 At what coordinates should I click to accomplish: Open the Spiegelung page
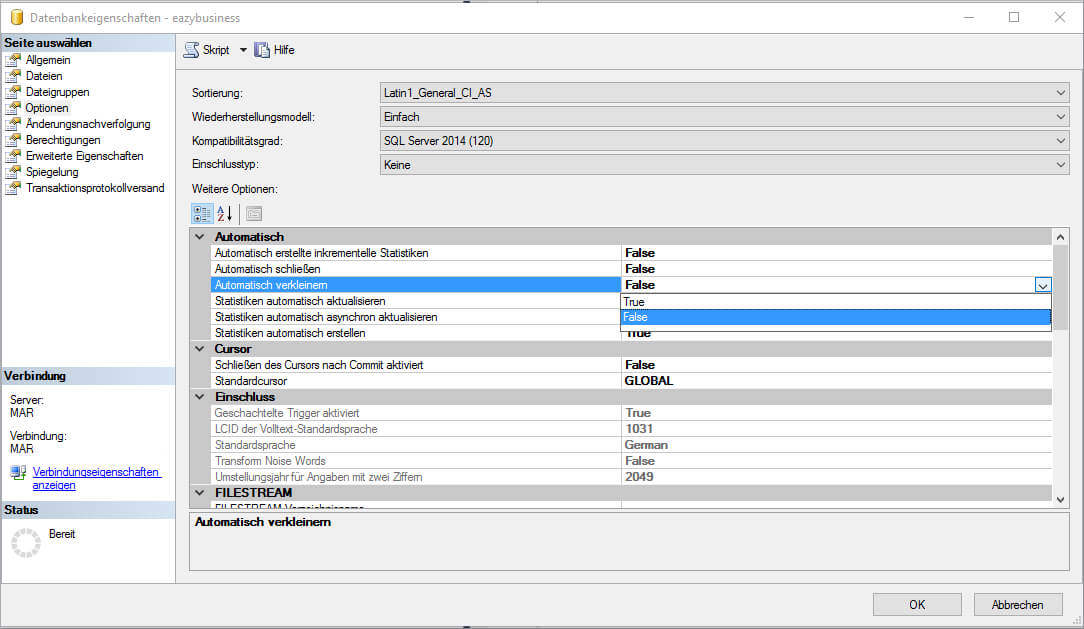[52, 172]
